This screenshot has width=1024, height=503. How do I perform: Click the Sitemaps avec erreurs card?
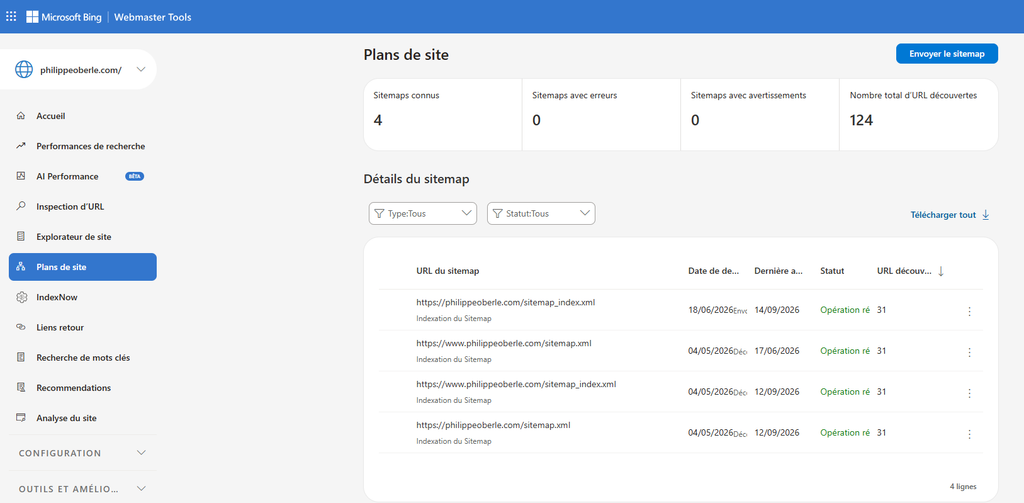point(601,114)
